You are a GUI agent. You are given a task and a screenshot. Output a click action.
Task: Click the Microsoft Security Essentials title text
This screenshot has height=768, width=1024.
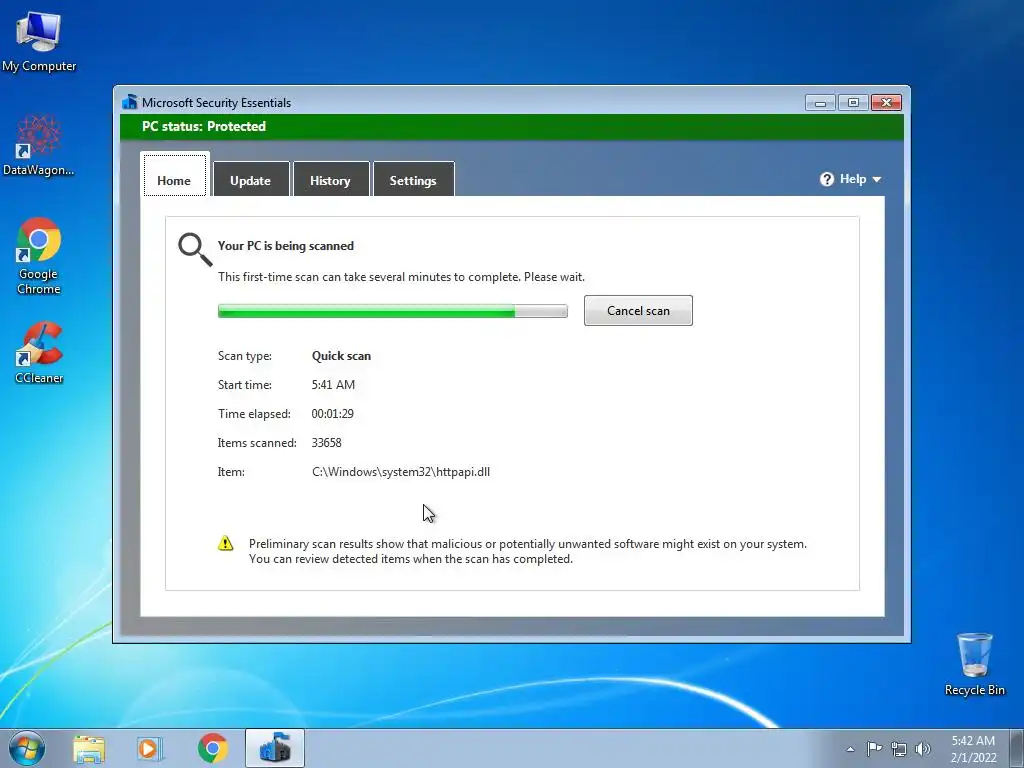tap(216, 103)
